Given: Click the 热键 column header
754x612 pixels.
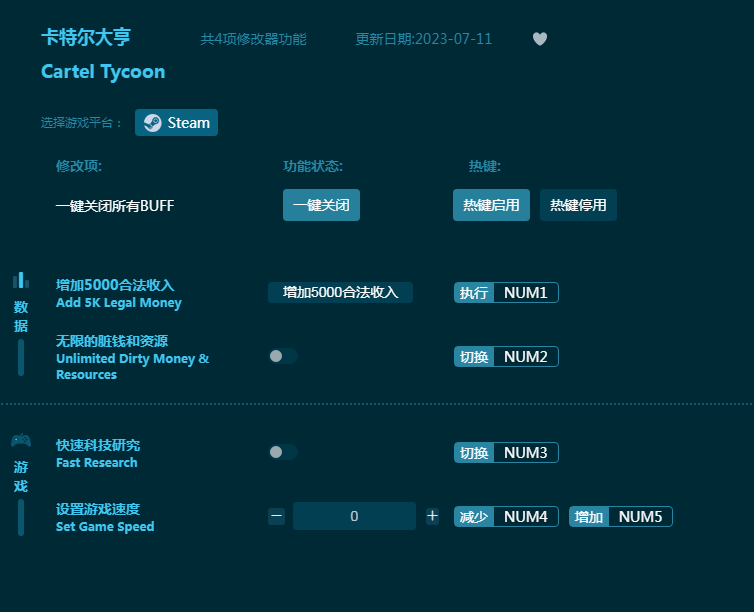Looking at the screenshot, I should 484,166.
